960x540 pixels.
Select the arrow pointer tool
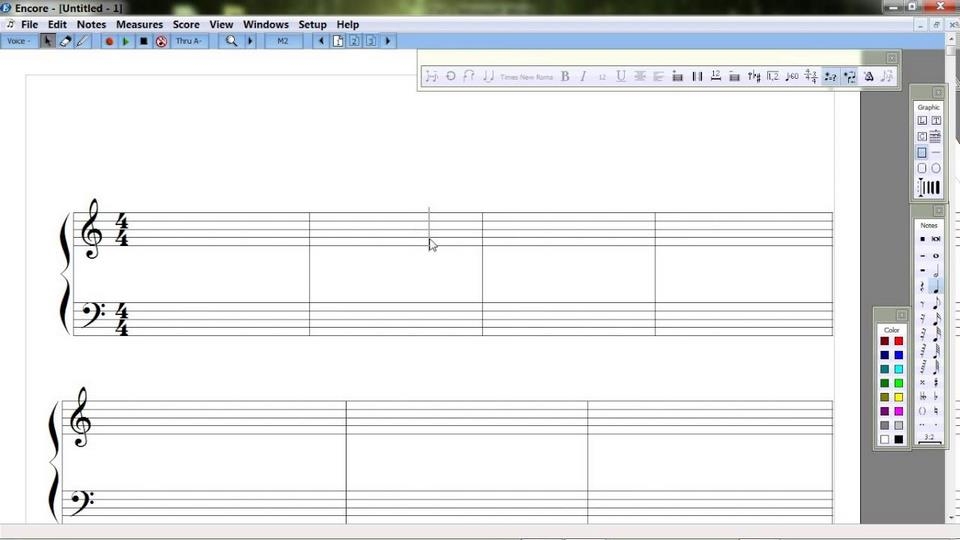point(47,41)
